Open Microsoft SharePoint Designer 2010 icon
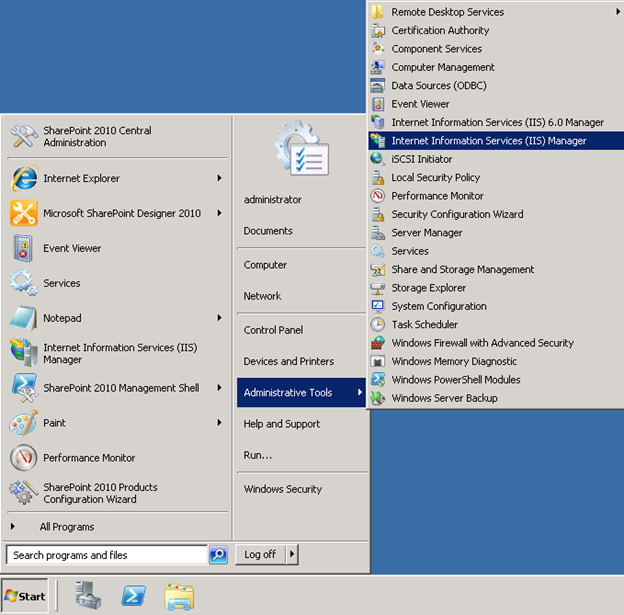This screenshot has height=615, width=624. 24,213
